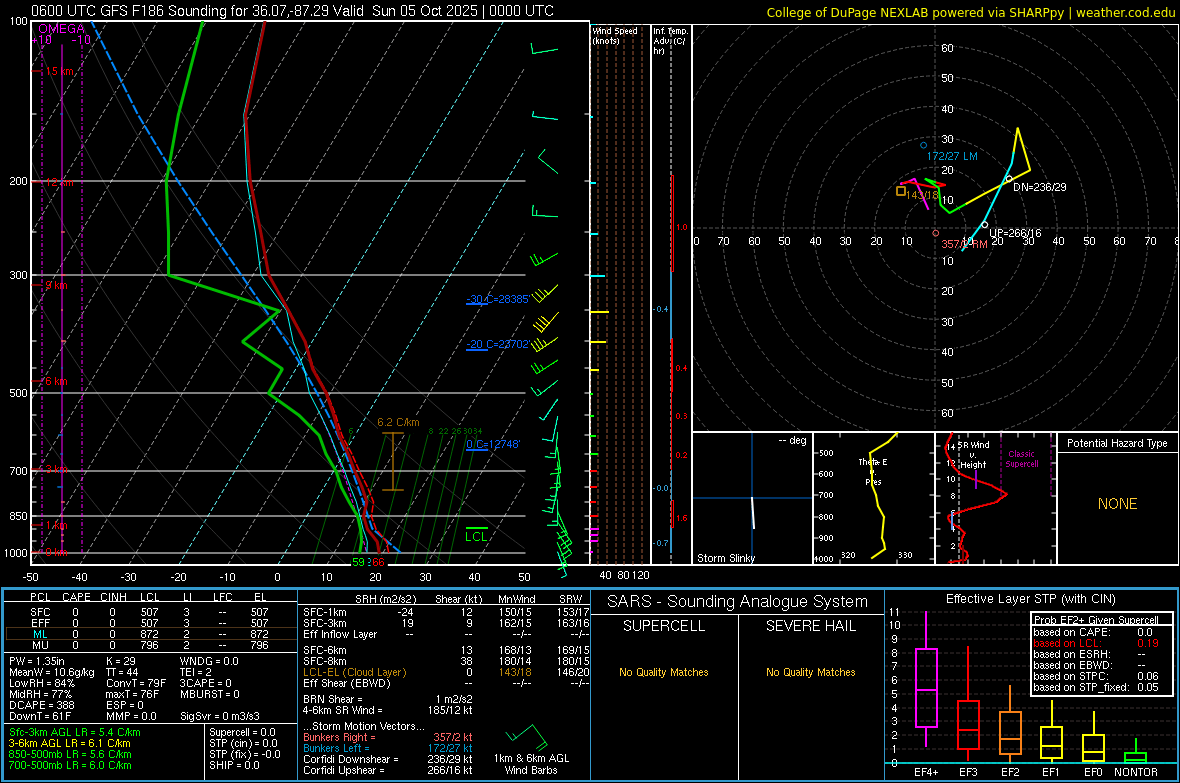Click the 'Classic Supercell' purple label

1021,459
